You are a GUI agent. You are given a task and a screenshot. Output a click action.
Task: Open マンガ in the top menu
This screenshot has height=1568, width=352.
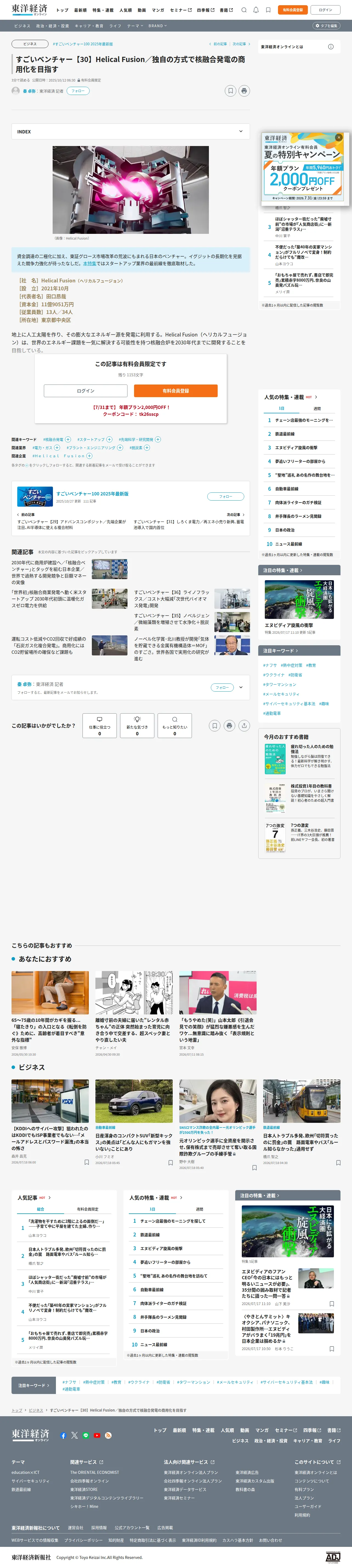coord(158,10)
